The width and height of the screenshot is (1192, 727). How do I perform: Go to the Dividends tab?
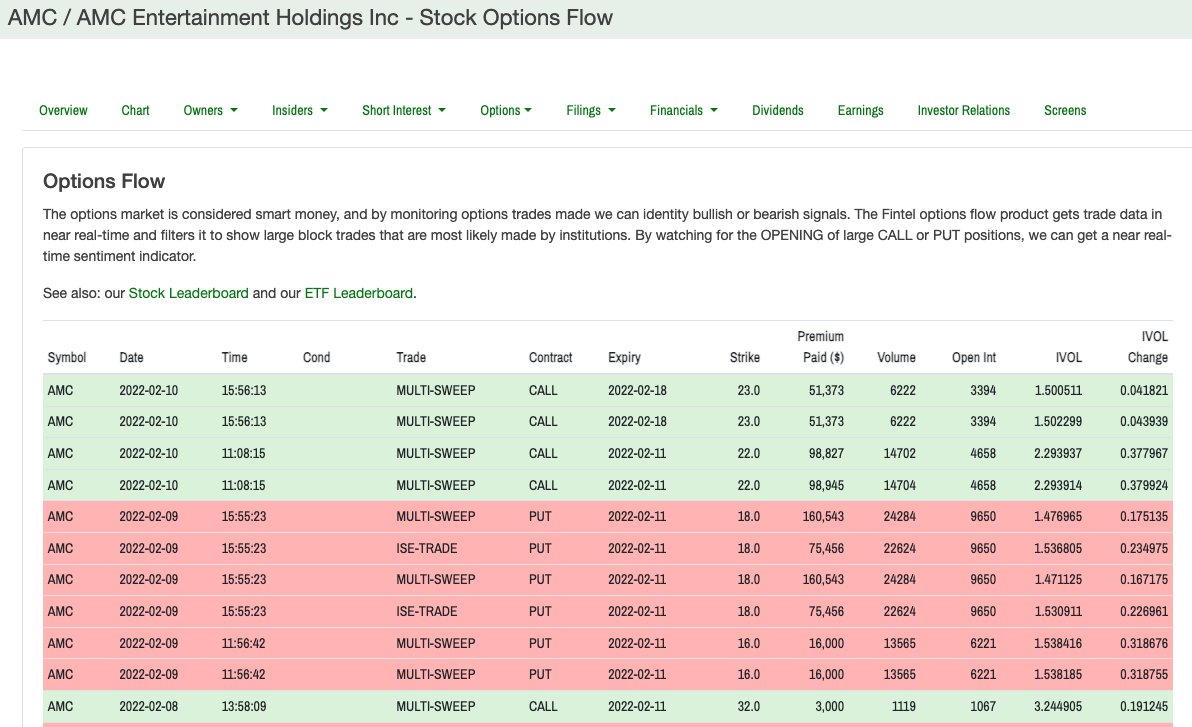coord(778,110)
